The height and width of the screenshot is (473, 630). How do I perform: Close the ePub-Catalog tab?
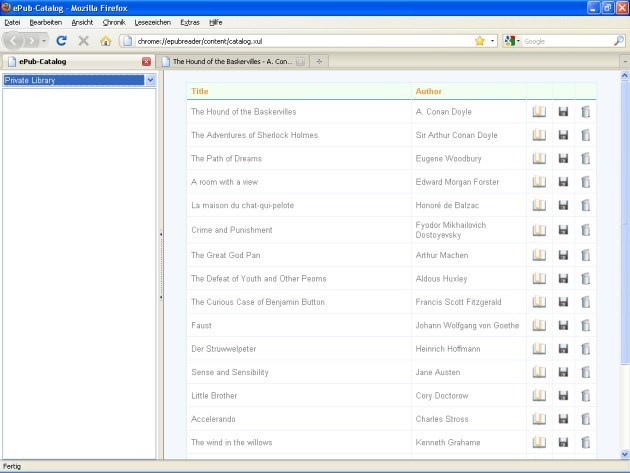(x=146, y=61)
